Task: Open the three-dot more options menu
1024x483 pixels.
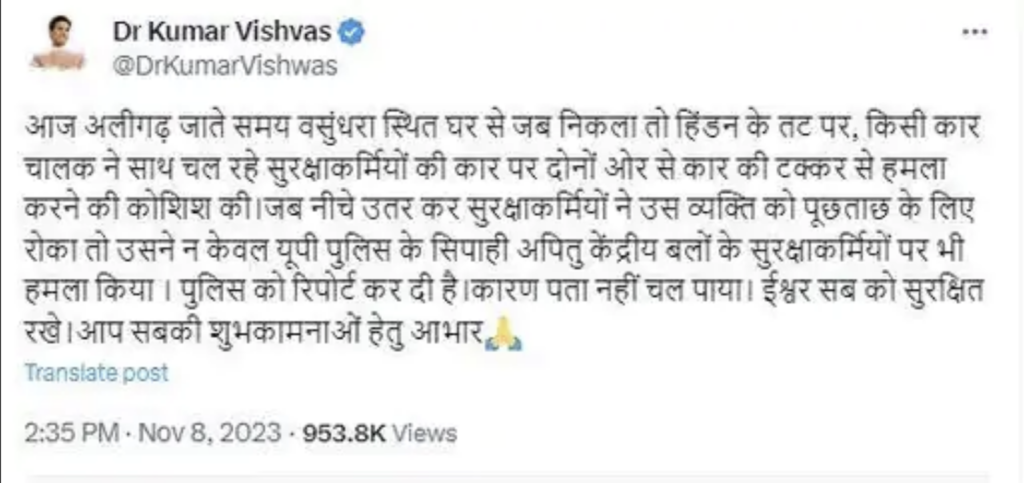Action: pos(974,33)
